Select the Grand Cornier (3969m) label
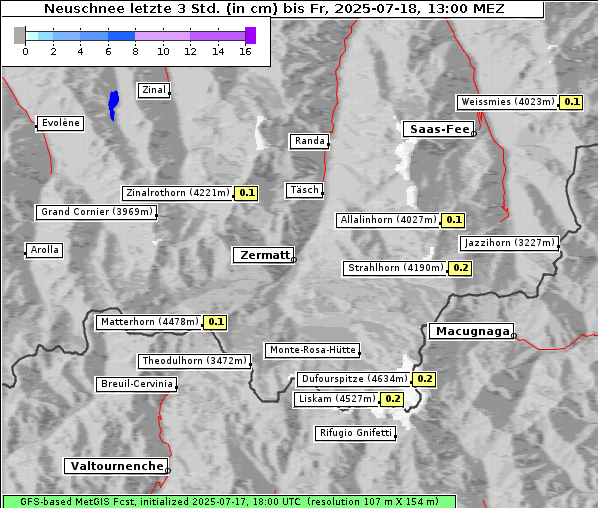This screenshot has width=598, height=508. [x=96, y=212]
